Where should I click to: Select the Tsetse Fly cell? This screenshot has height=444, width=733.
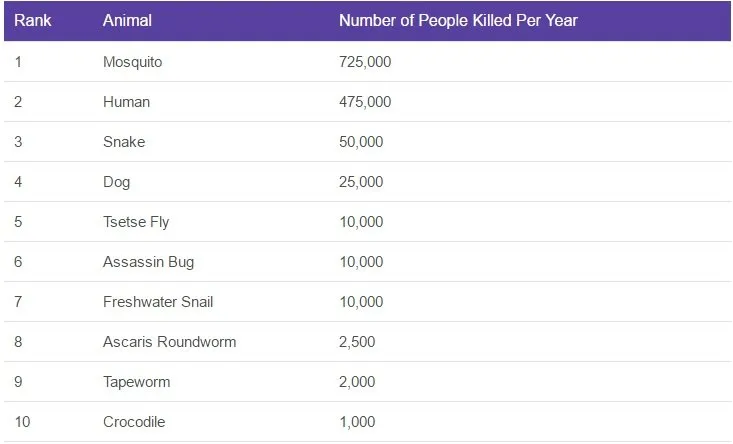pyautogui.click(x=136, y=222)
